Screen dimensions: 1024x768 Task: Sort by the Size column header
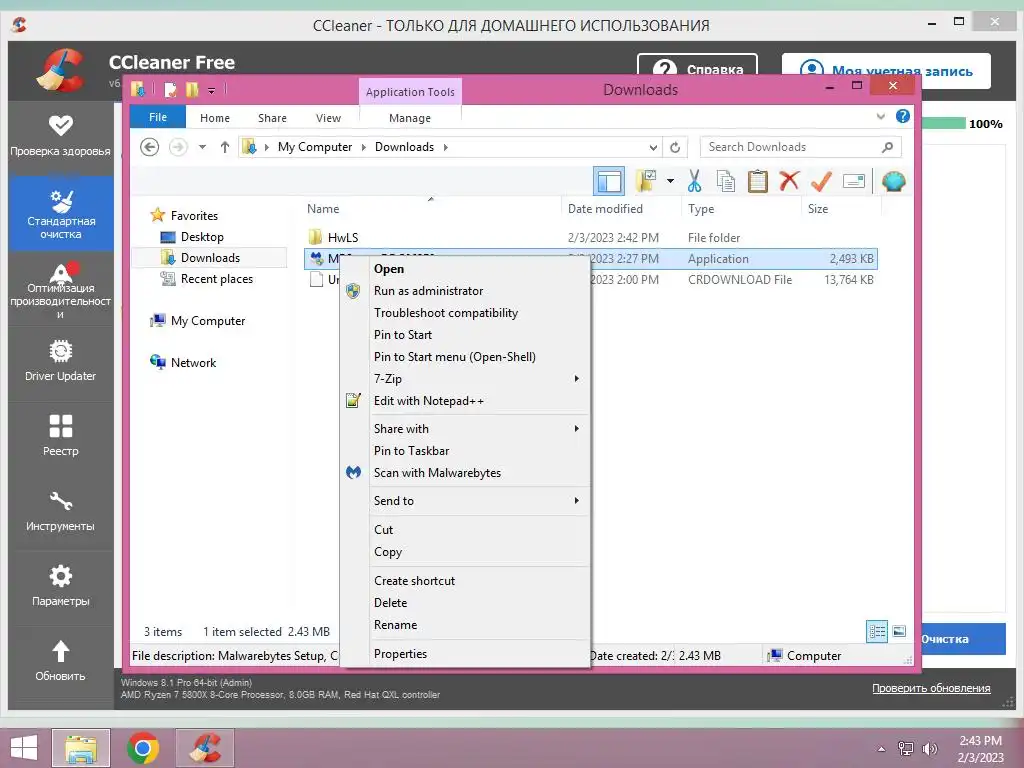pyautogui.click(x=818, y=209)
